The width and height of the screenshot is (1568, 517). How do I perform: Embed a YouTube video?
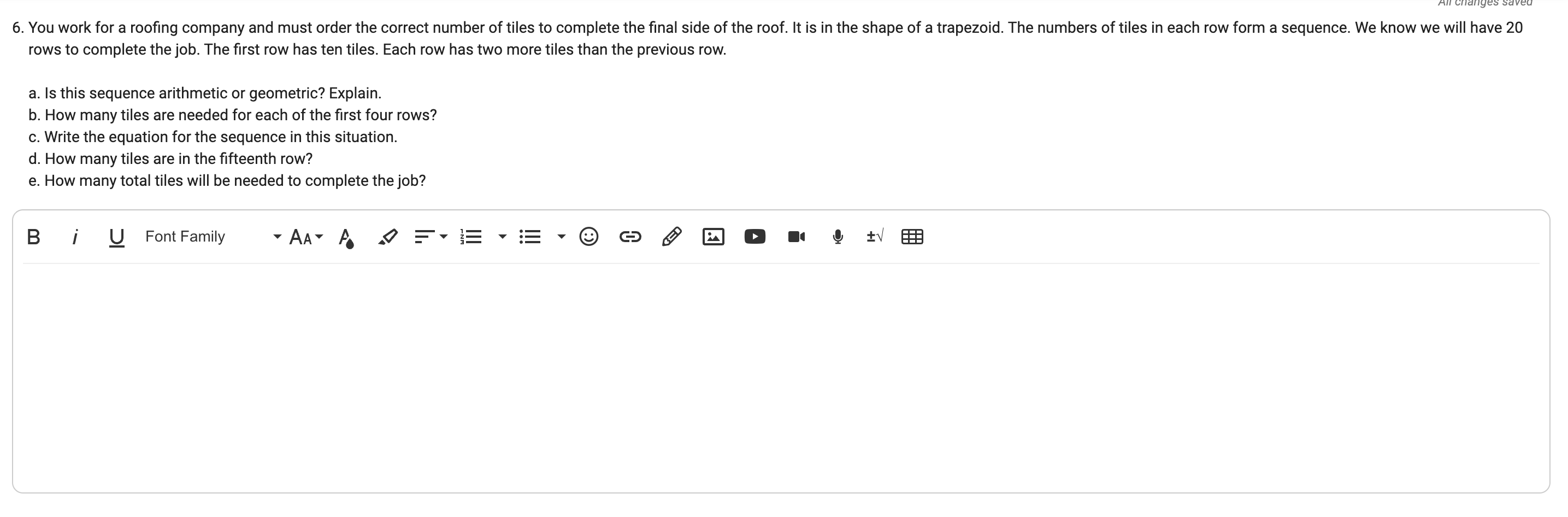click(755, 236)
